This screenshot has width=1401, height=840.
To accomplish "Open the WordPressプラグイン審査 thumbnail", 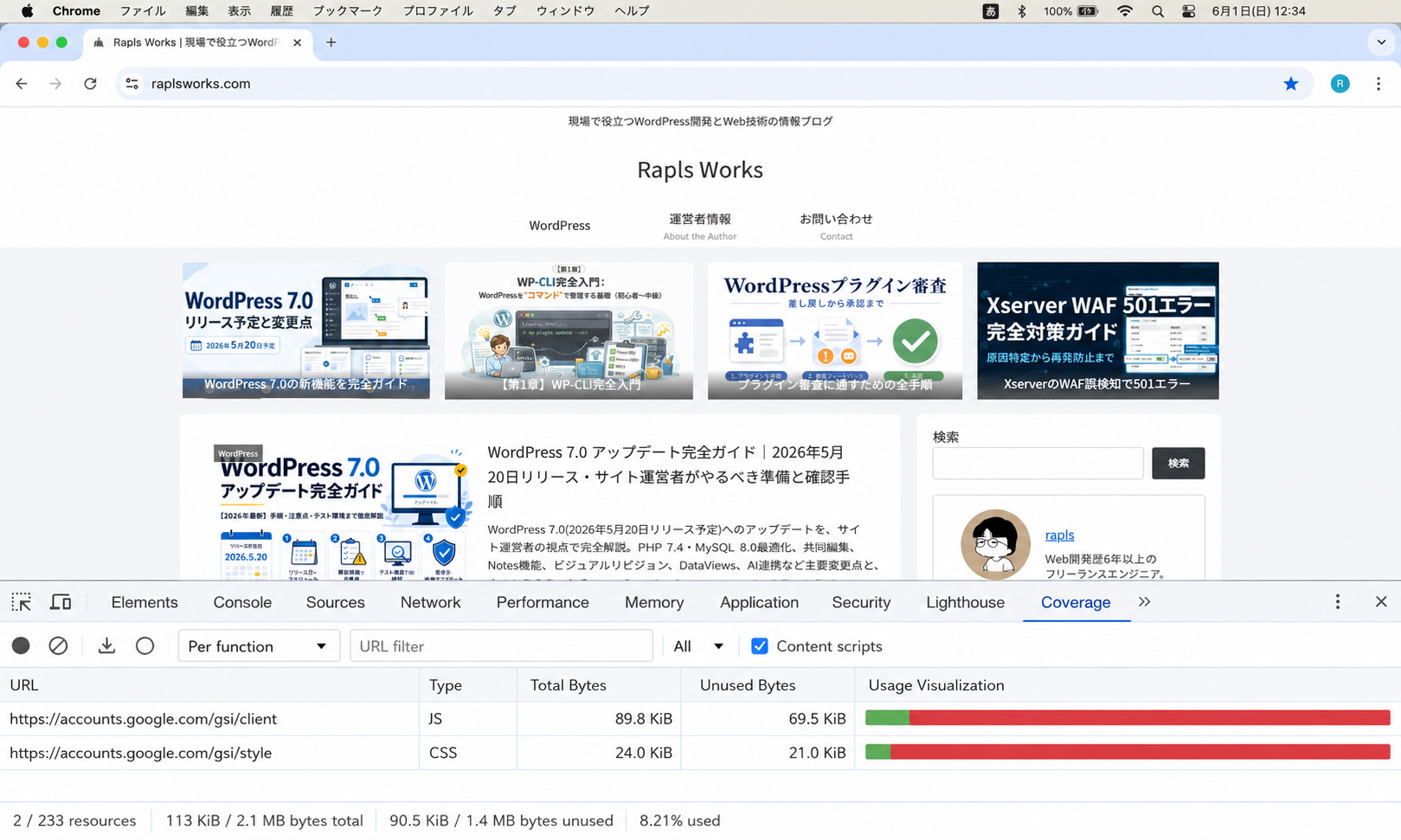I will pos(834,330).
